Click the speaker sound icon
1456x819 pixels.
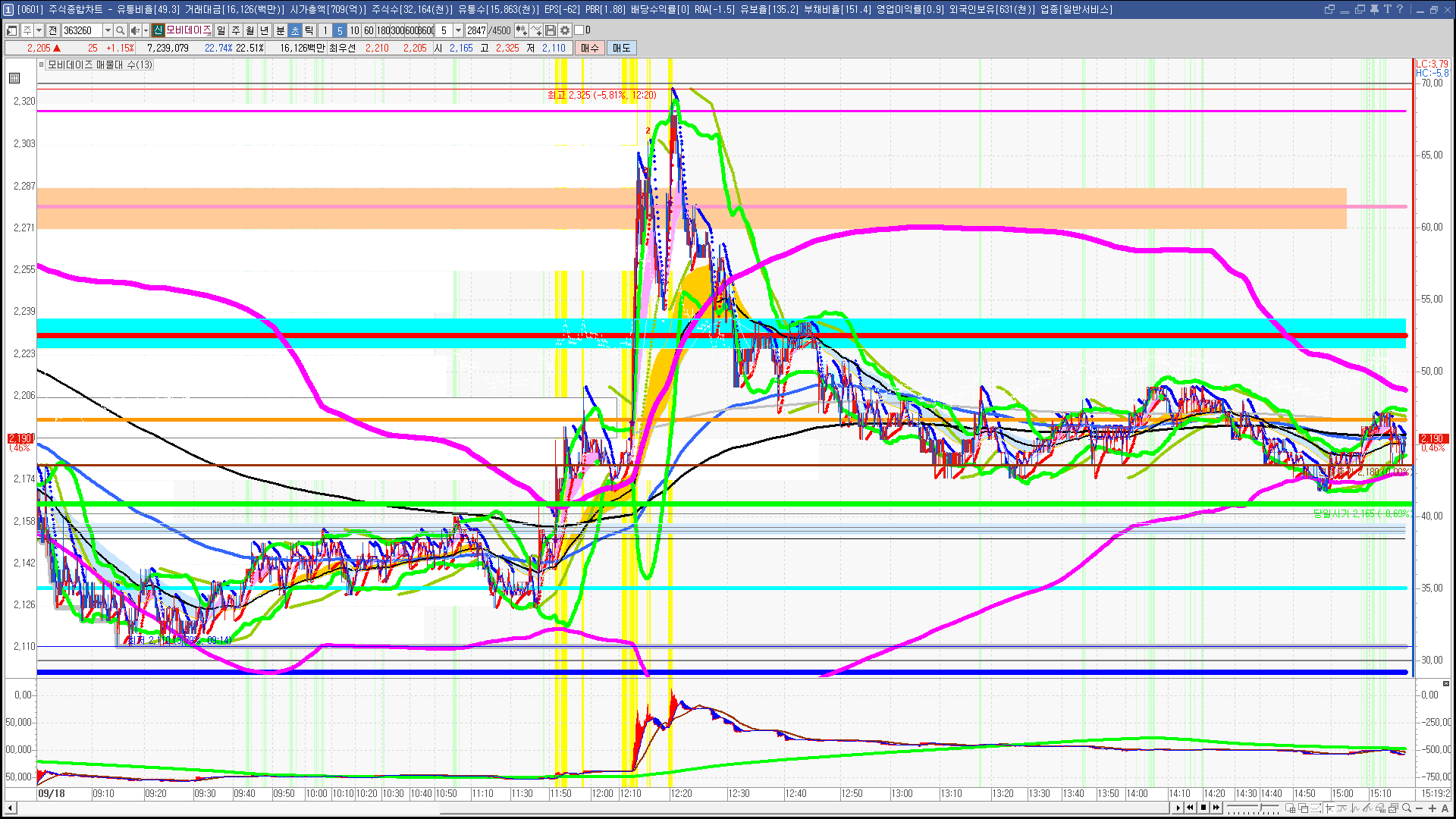pyautogui.click(x=134, y=30)
